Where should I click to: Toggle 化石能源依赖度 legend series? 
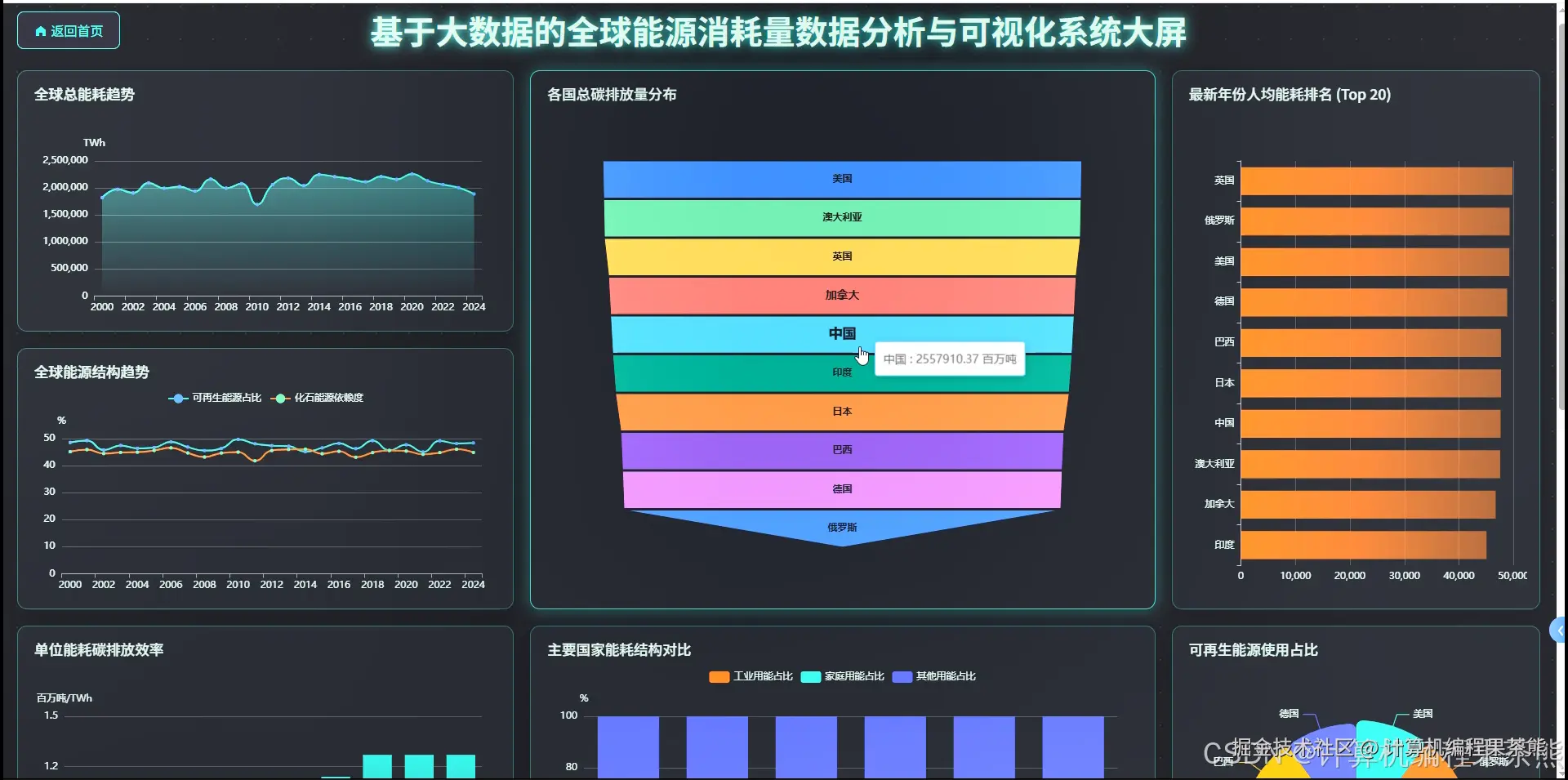(x=317, y=398)
